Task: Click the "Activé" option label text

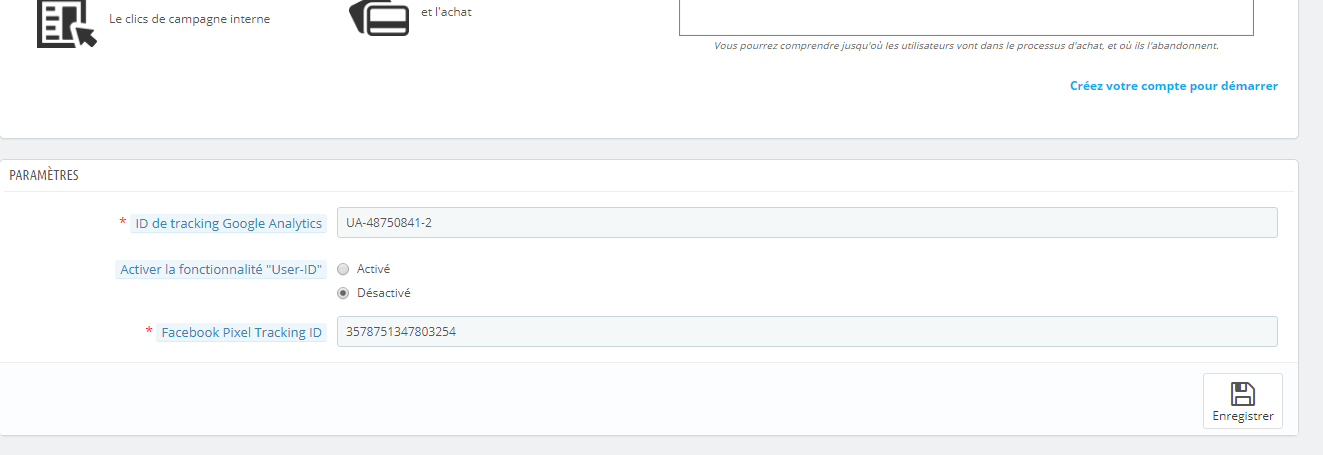Action: 373,269
